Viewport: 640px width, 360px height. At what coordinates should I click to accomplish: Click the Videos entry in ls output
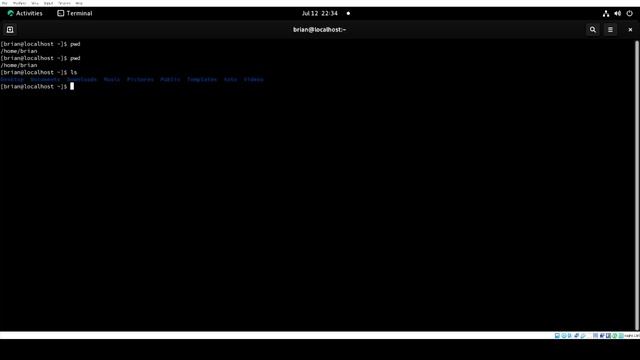click(x=253, y=79)
